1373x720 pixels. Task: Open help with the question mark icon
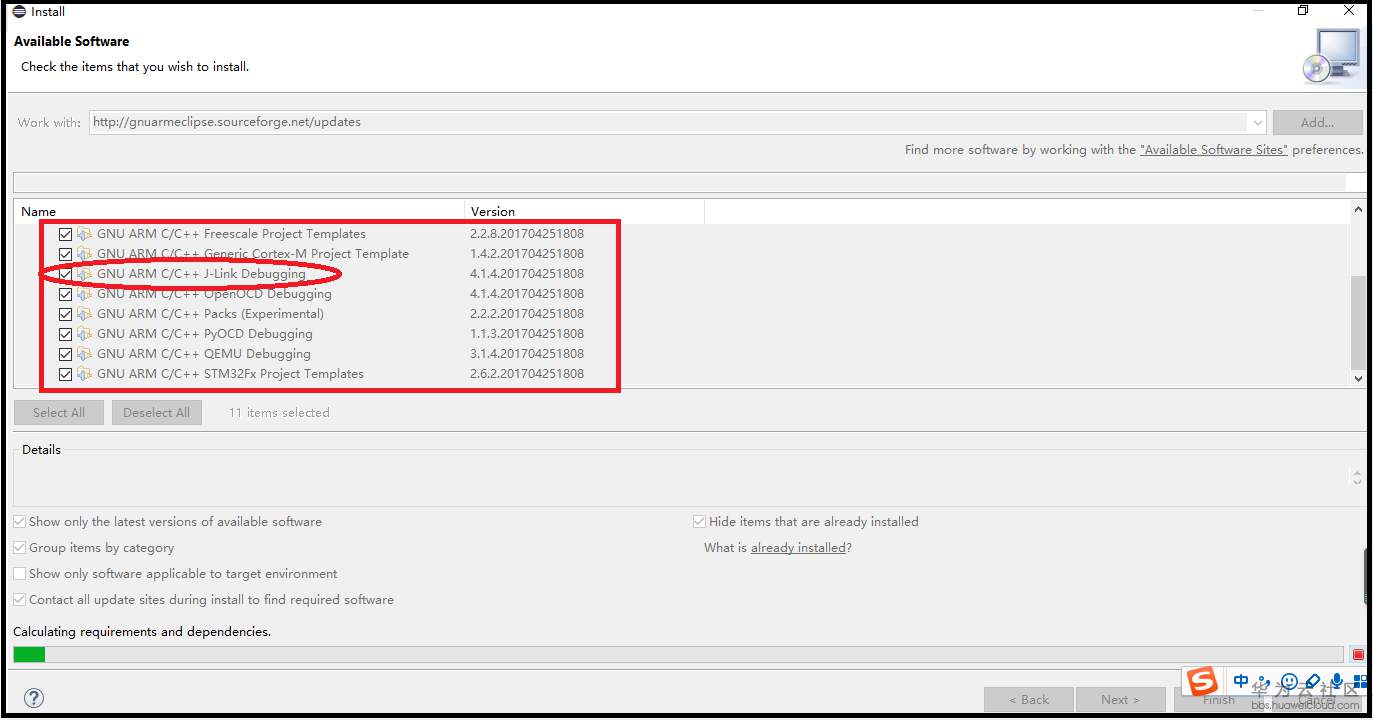34,698
